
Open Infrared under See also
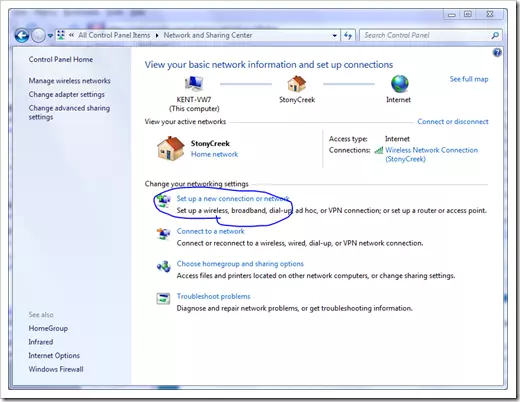41,342
